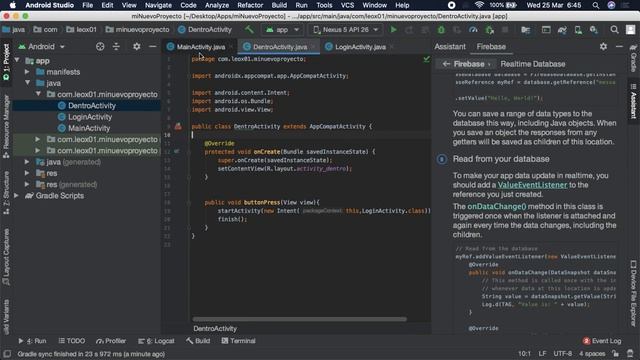Click the tool window quick-access icon in status bar corner
640x360 pixels.
7,354
